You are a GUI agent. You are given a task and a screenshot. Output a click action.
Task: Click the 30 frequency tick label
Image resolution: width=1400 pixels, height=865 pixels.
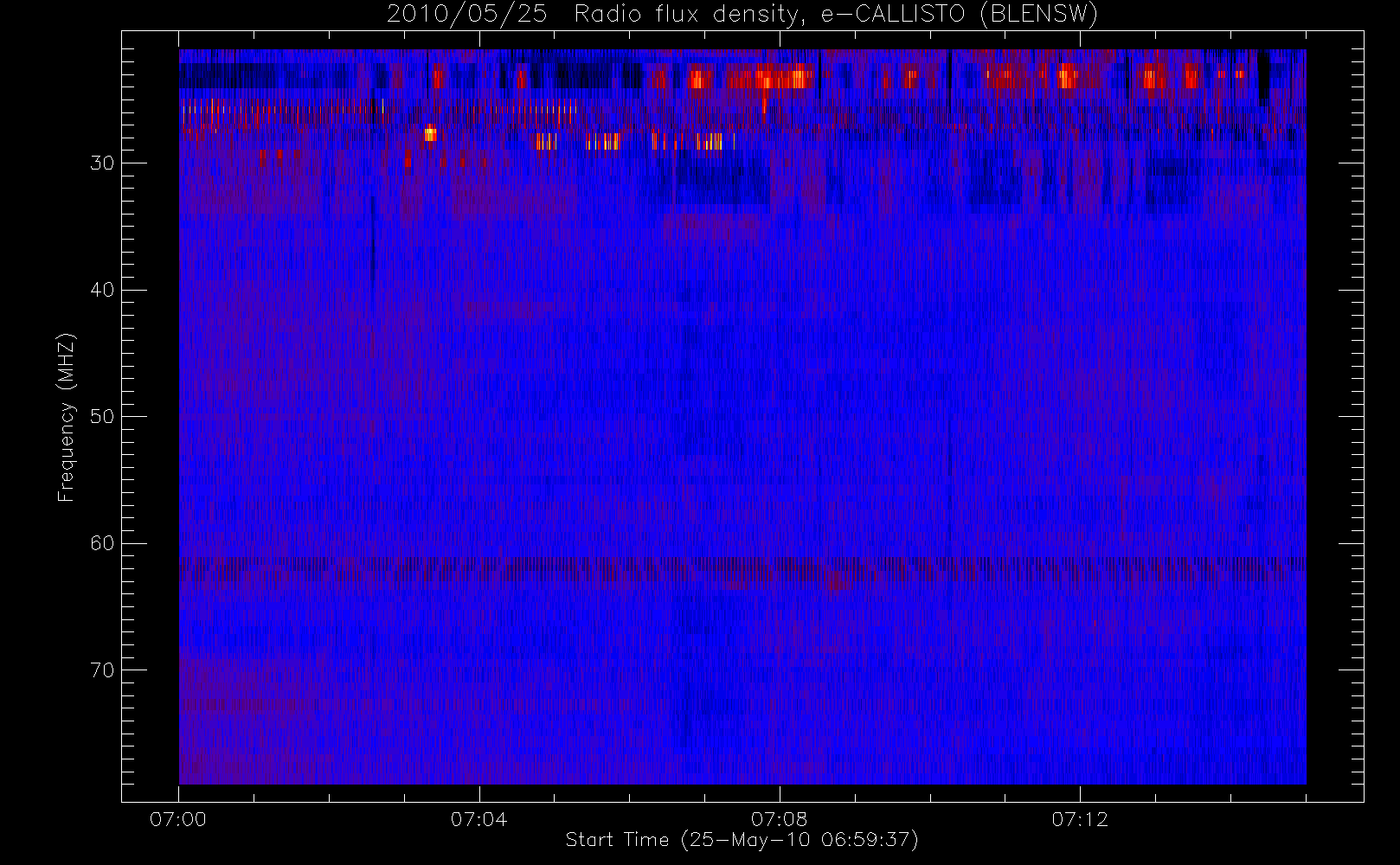(102, 163)
